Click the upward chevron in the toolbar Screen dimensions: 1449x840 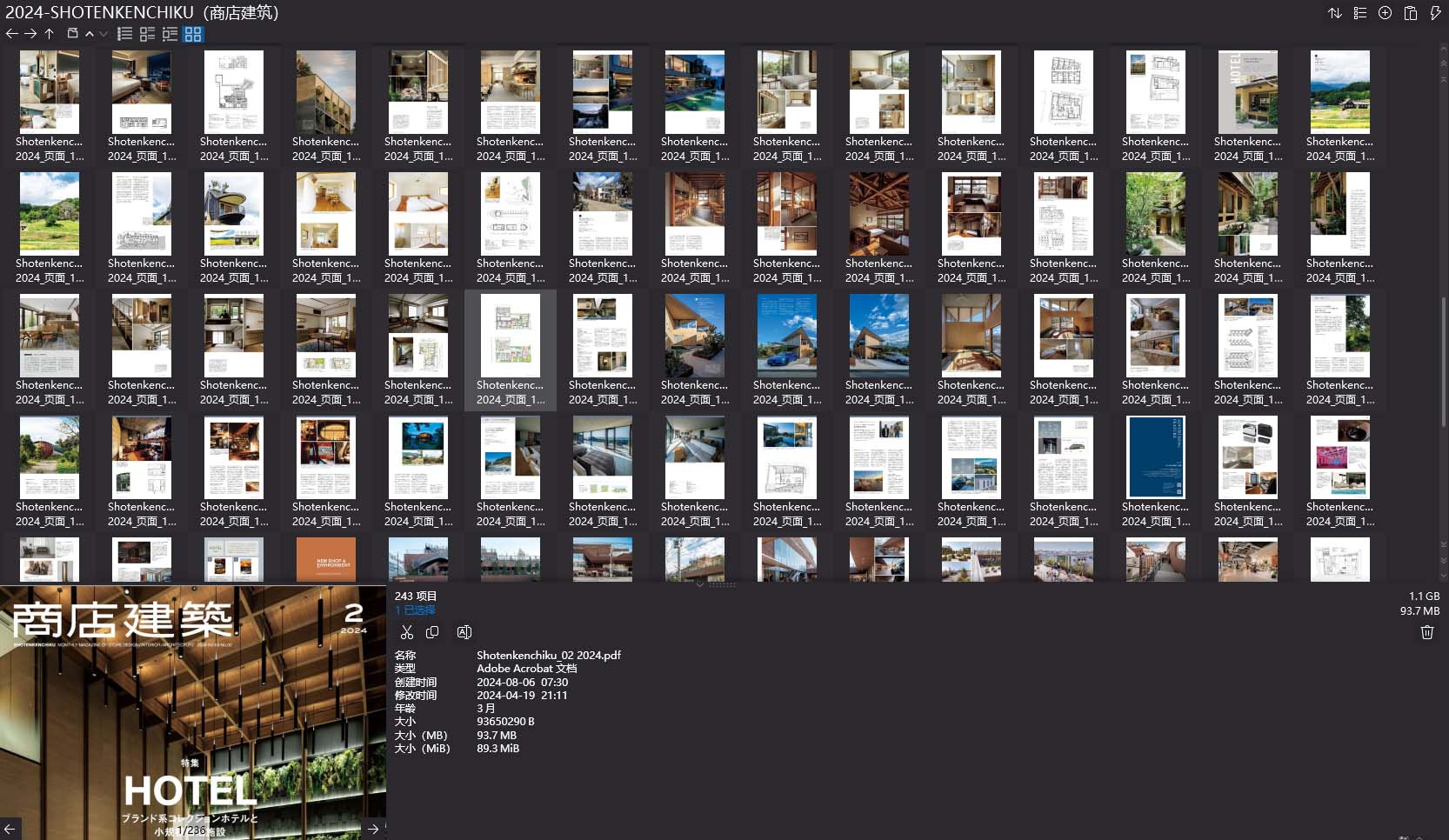point(89,34)
